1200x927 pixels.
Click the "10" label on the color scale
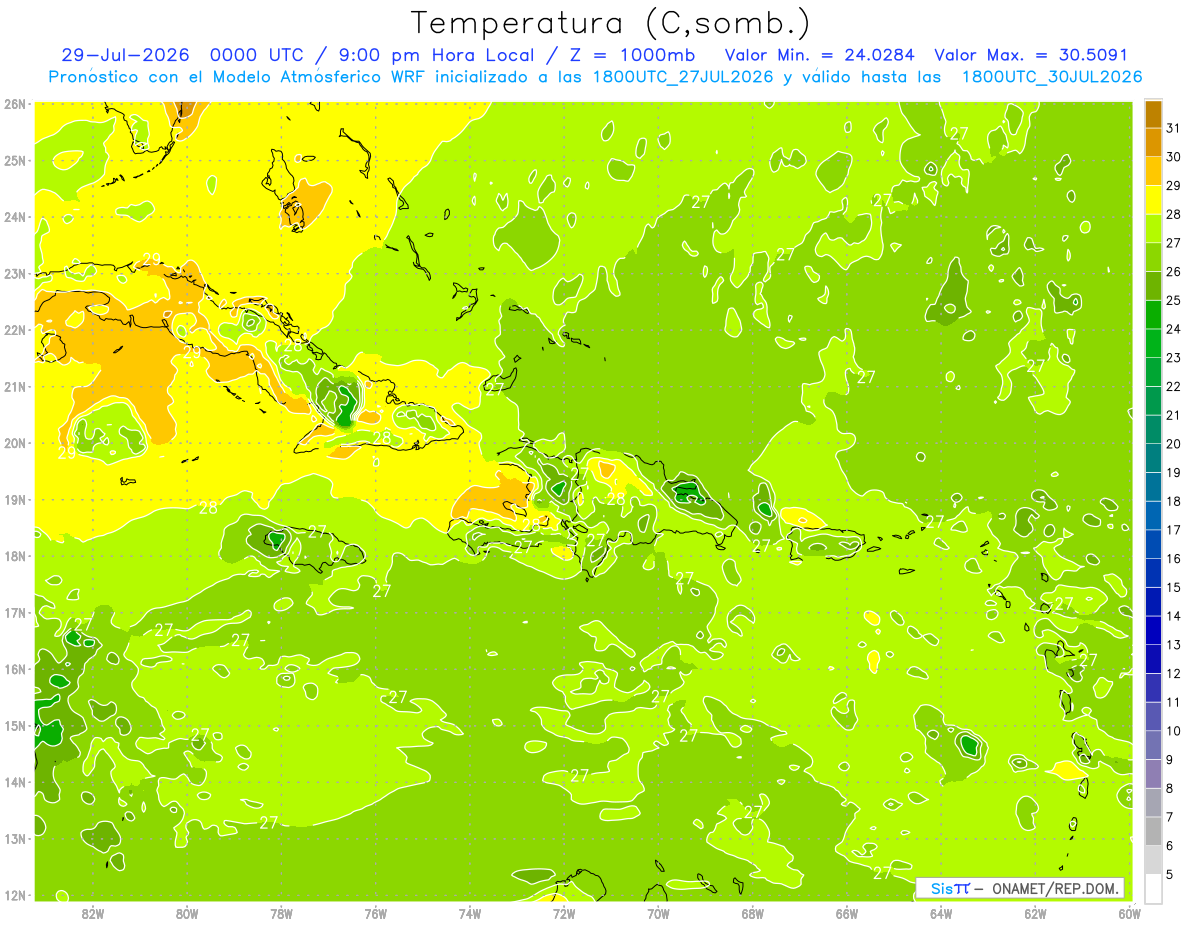pyautogui.click(x=1173, y=731)
